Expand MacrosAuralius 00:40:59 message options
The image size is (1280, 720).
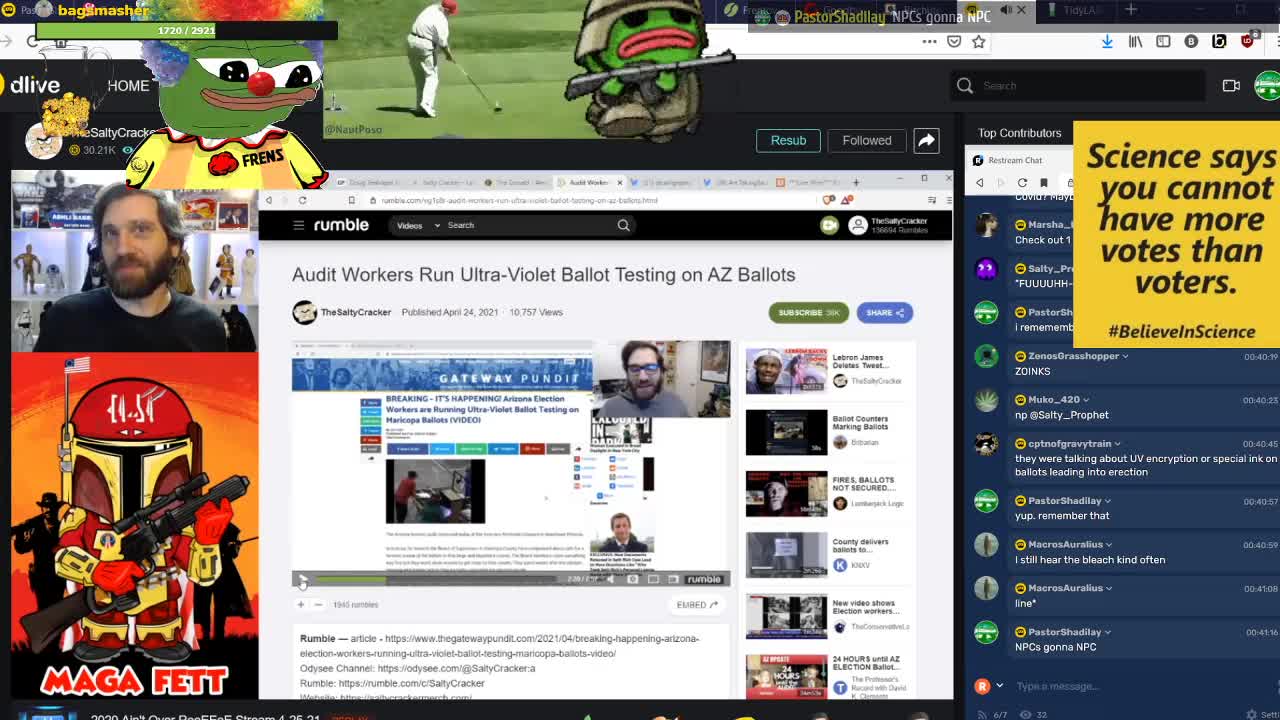1110,545
